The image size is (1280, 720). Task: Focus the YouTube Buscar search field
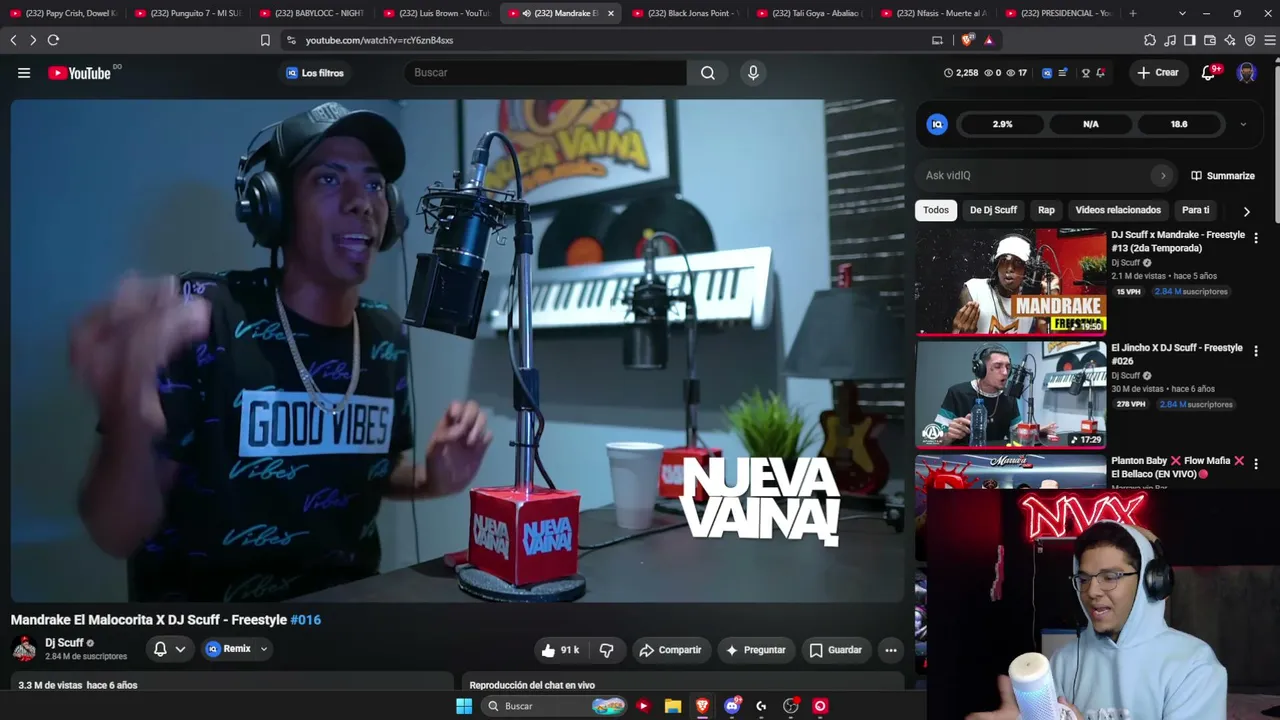pos(546,73)
